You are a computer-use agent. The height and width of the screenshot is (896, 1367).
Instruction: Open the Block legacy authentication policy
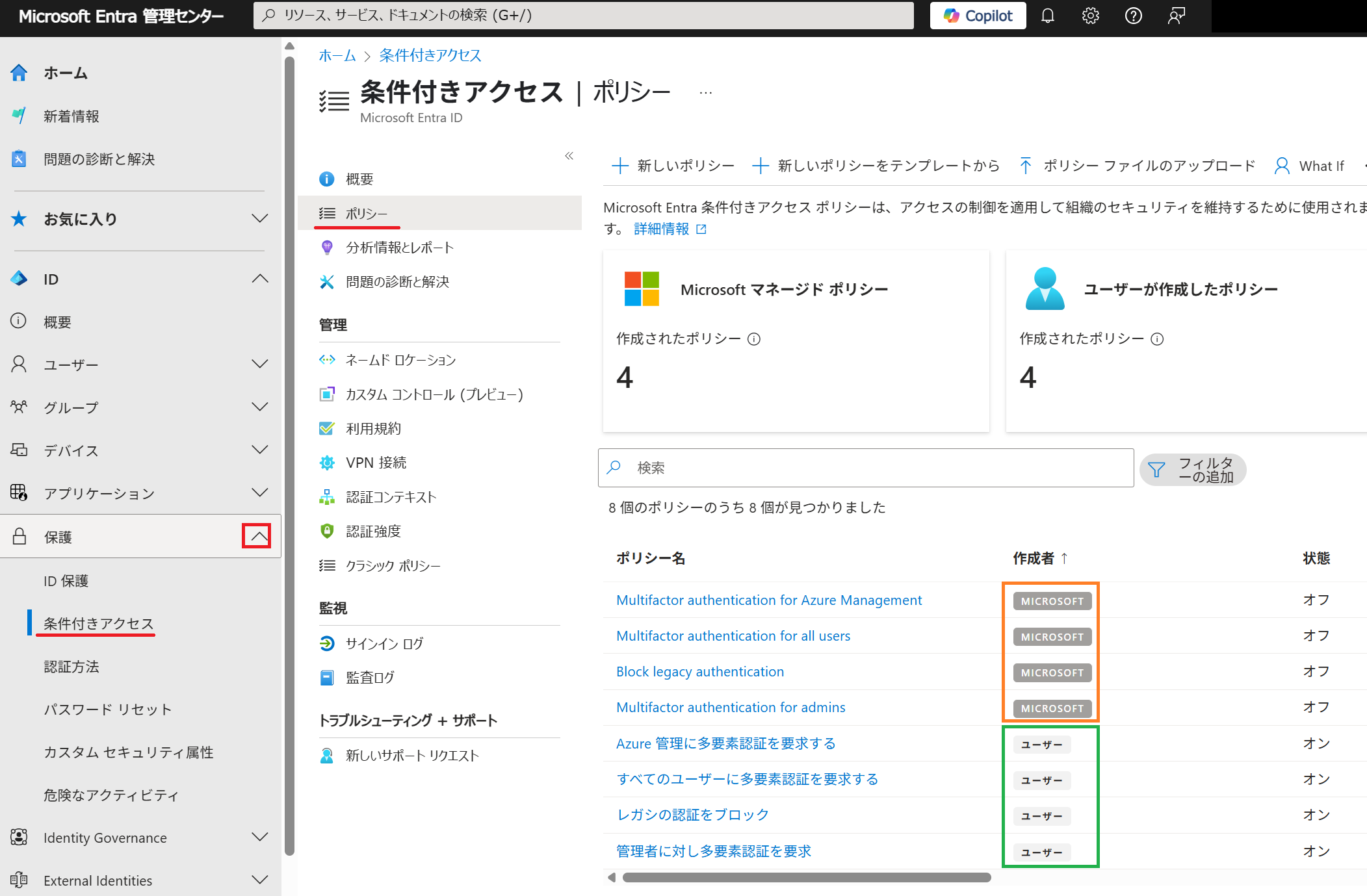(699, 672)
